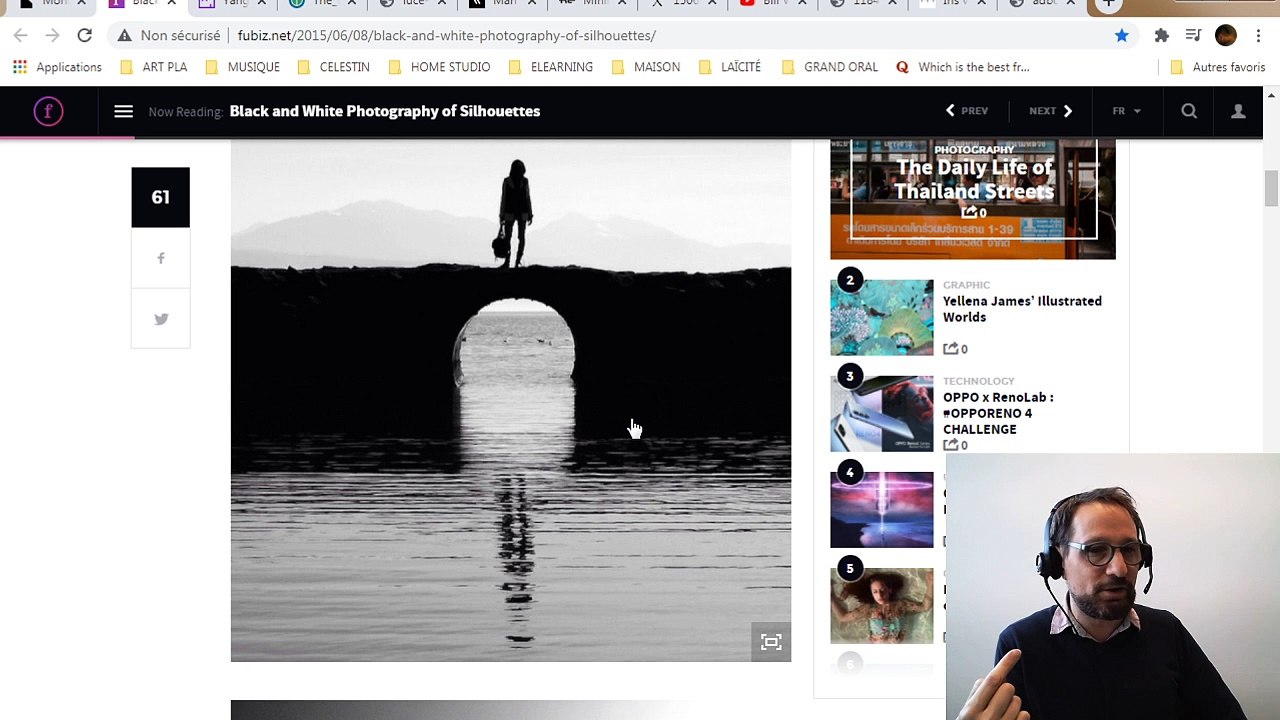Open the LAÏCITÉ bookmarks folder
Image resolution: width=1280 pixels, height=720 pixels.
tap(729, 67)
